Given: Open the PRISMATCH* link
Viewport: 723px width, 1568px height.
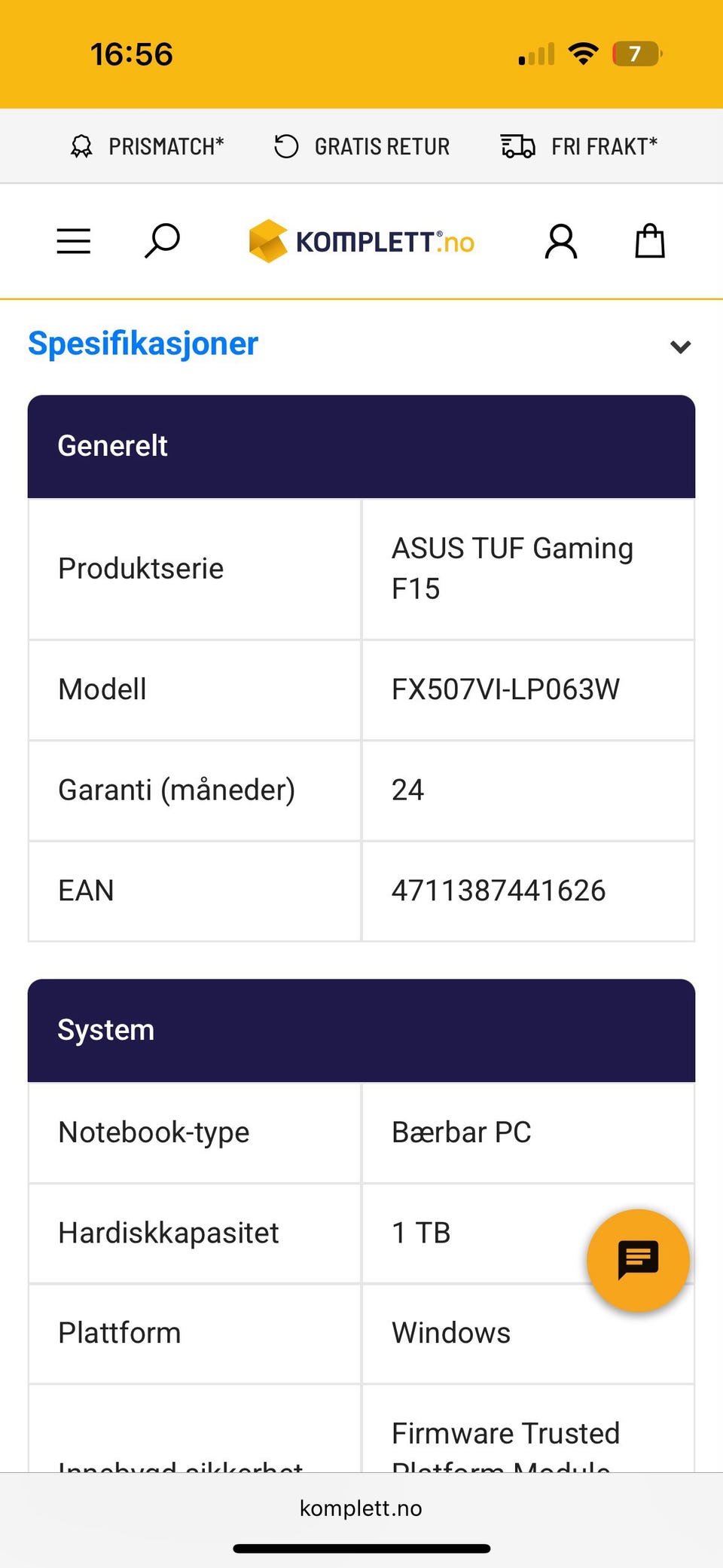Looking at the screenshot, I should [166, 146].
